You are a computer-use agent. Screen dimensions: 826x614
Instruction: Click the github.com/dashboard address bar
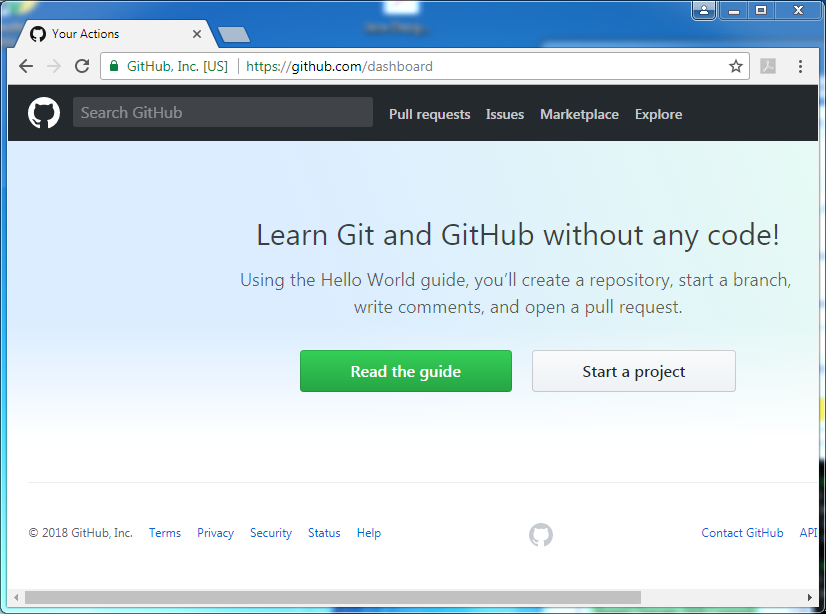point(425,66)
